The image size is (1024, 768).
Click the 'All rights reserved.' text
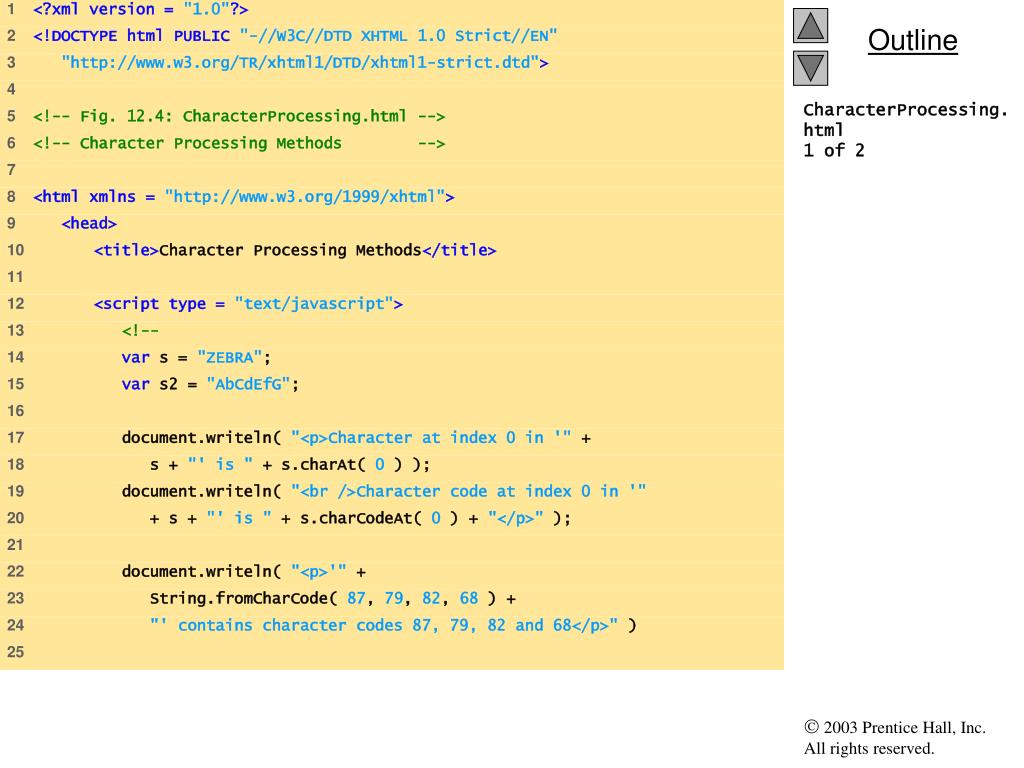point(869,748)
